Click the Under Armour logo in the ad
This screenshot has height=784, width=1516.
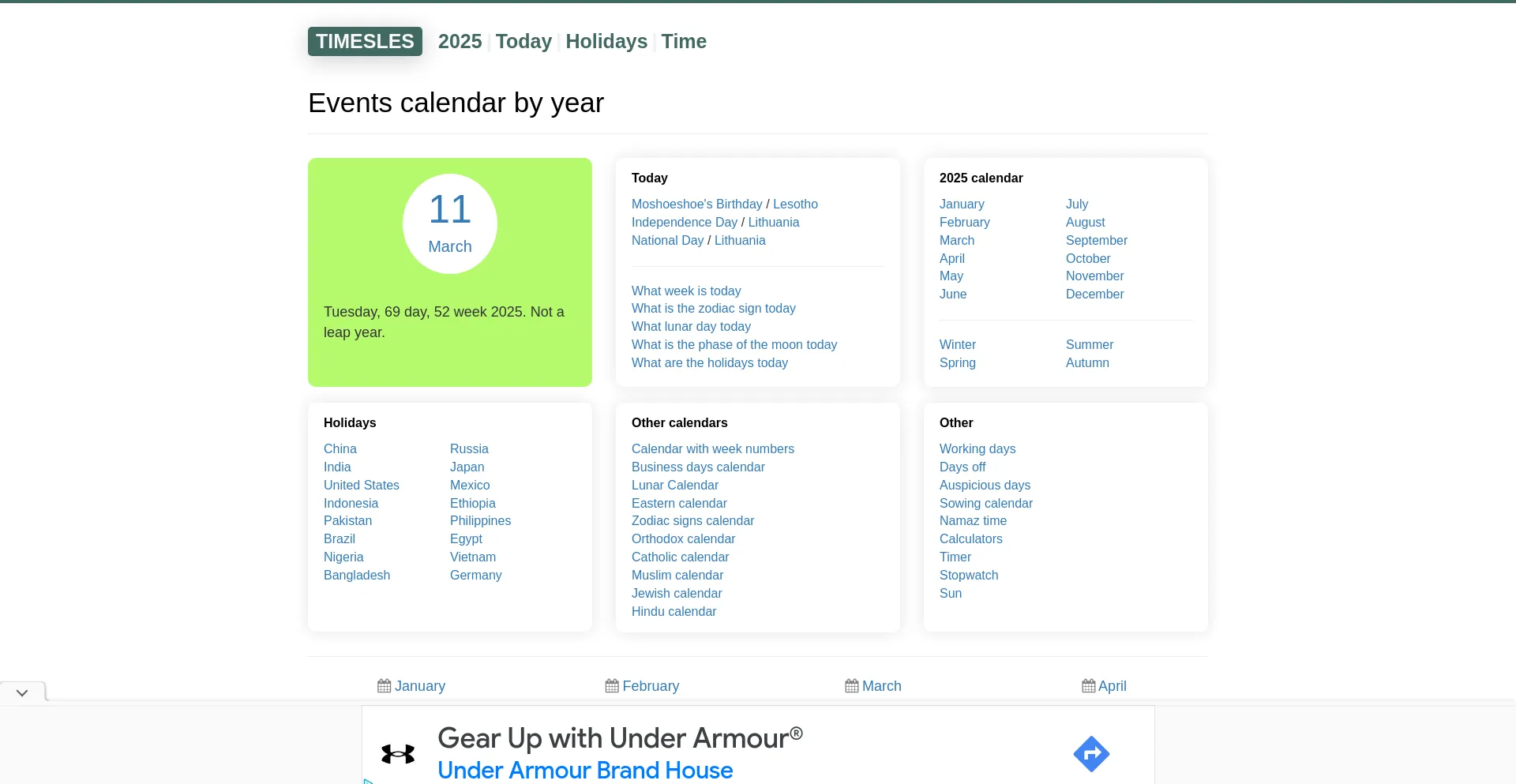coord(400,753)
